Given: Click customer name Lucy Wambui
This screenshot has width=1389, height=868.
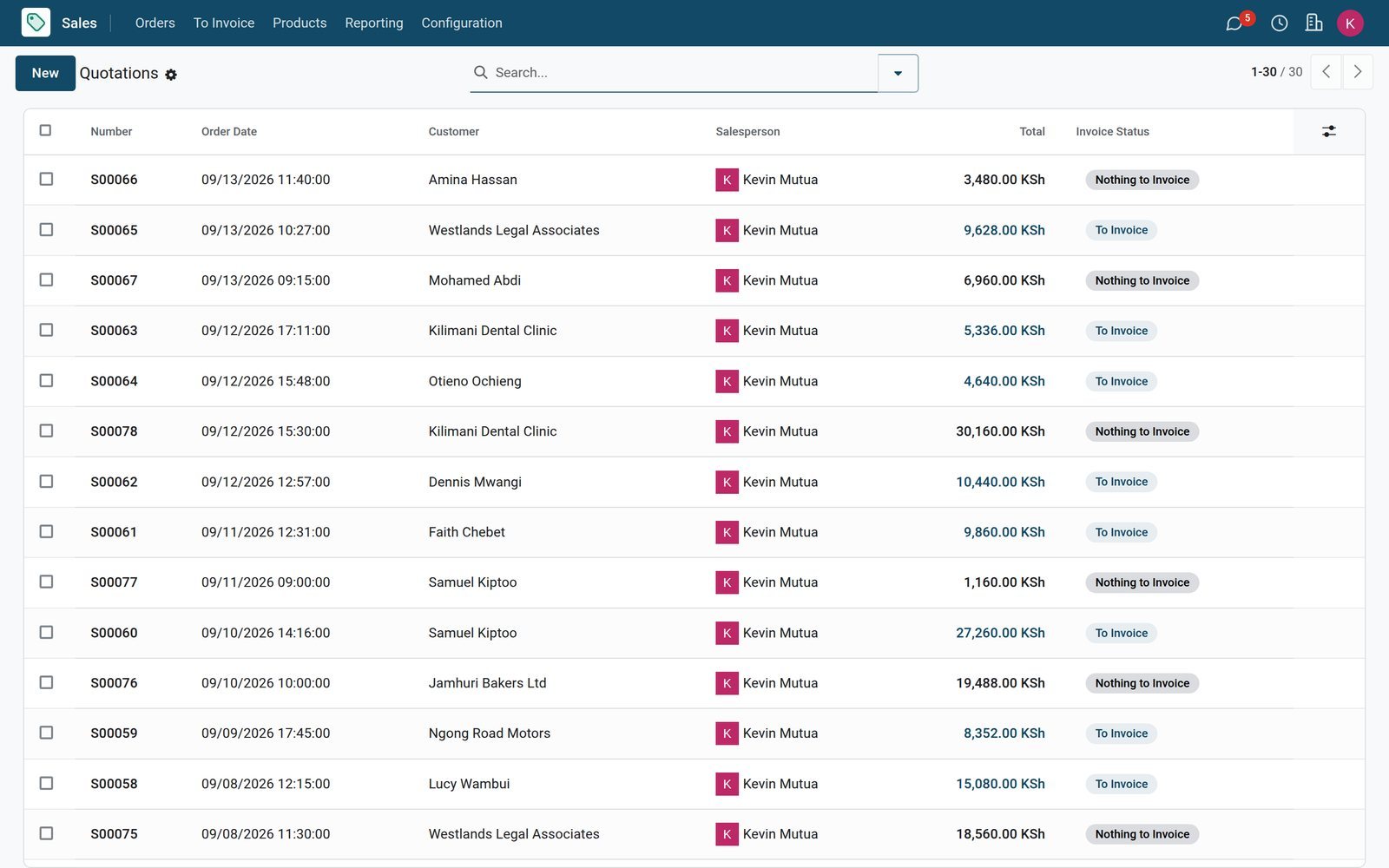Looking at the screenshot, I should 469,784.
